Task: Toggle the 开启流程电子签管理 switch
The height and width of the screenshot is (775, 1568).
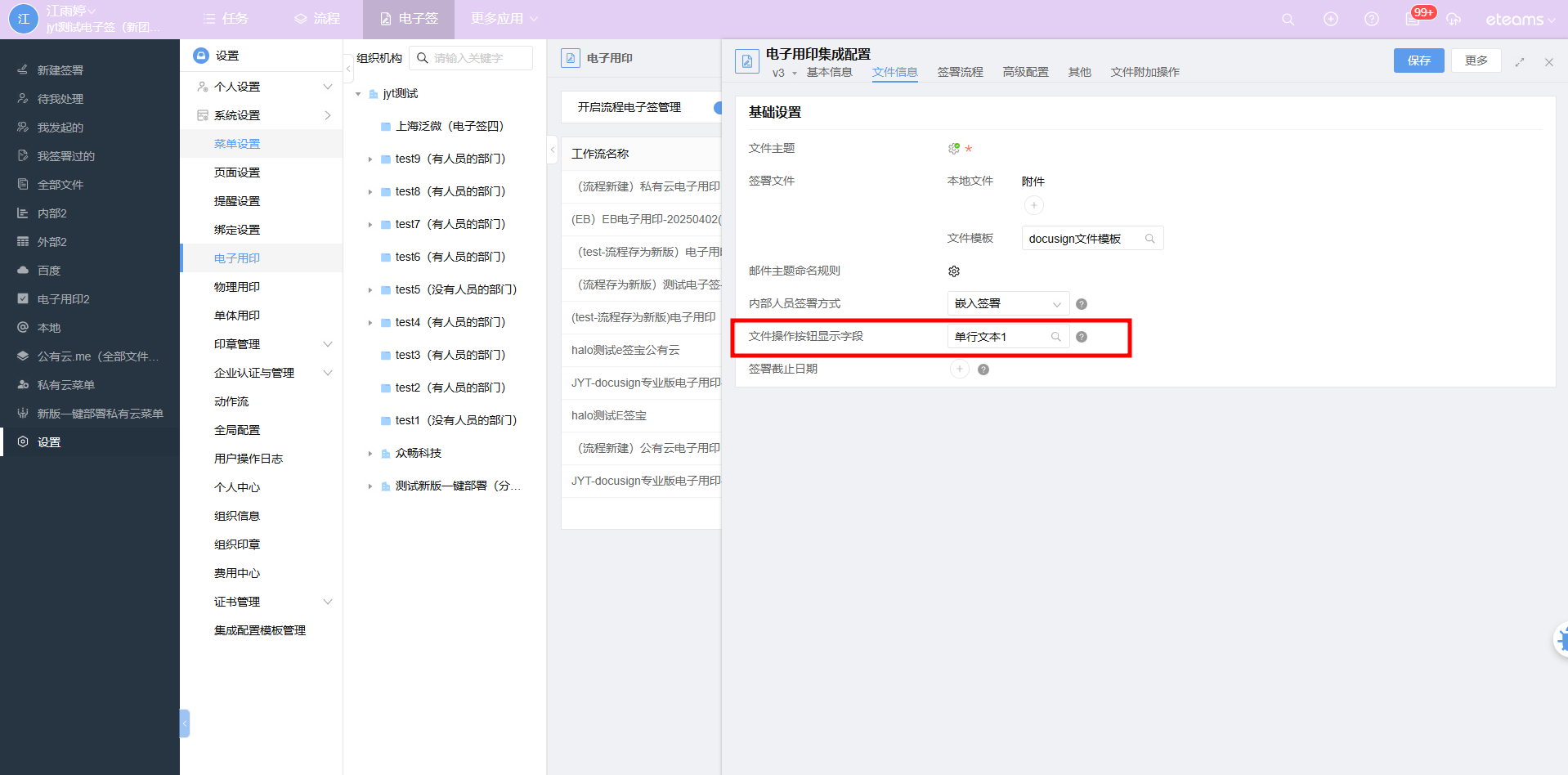Action: (x=717, y=108)
